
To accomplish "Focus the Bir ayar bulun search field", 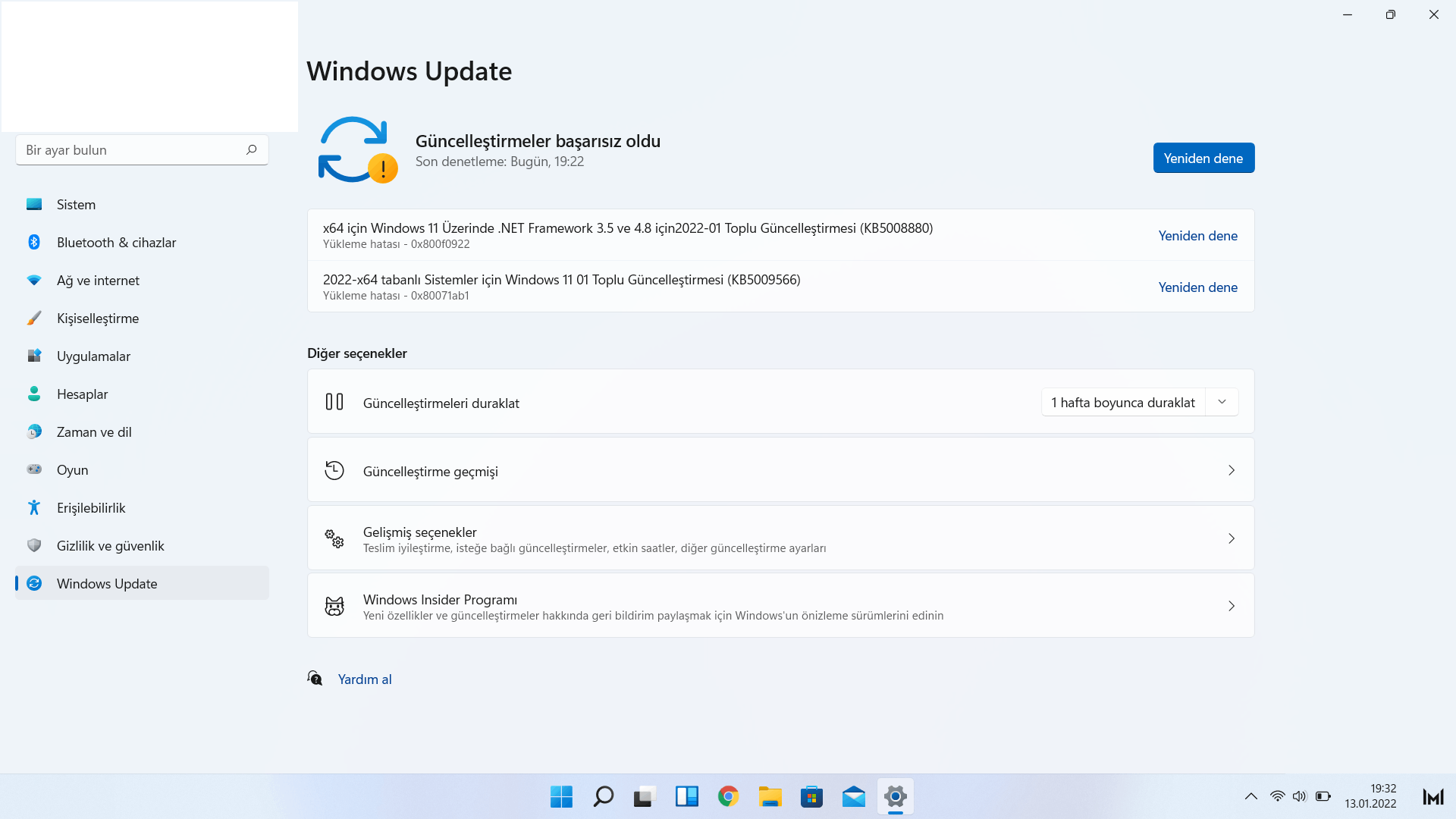I will [x=129, y=150].
